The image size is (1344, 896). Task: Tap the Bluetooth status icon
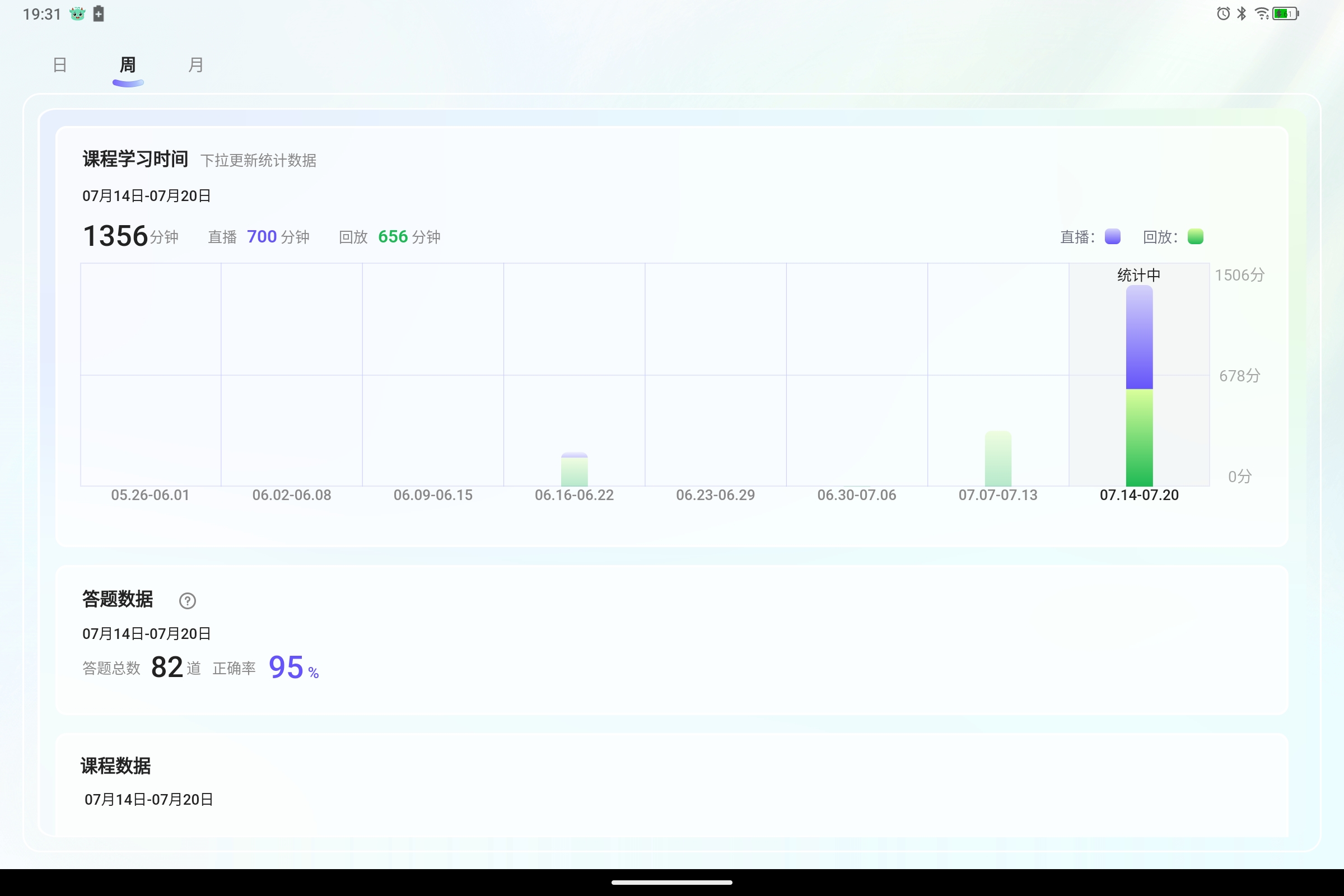tap(1242, 13)
